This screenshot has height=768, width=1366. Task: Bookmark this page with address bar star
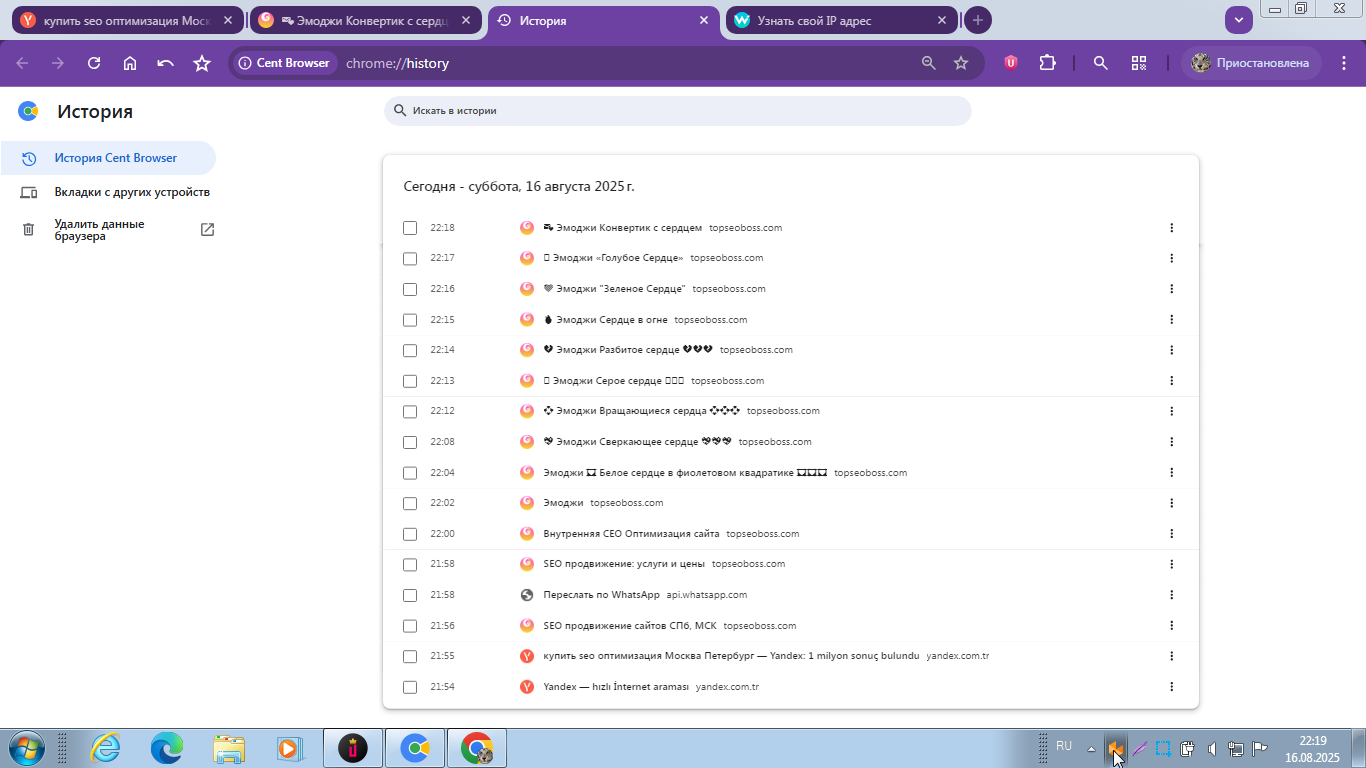click(961, 63)
